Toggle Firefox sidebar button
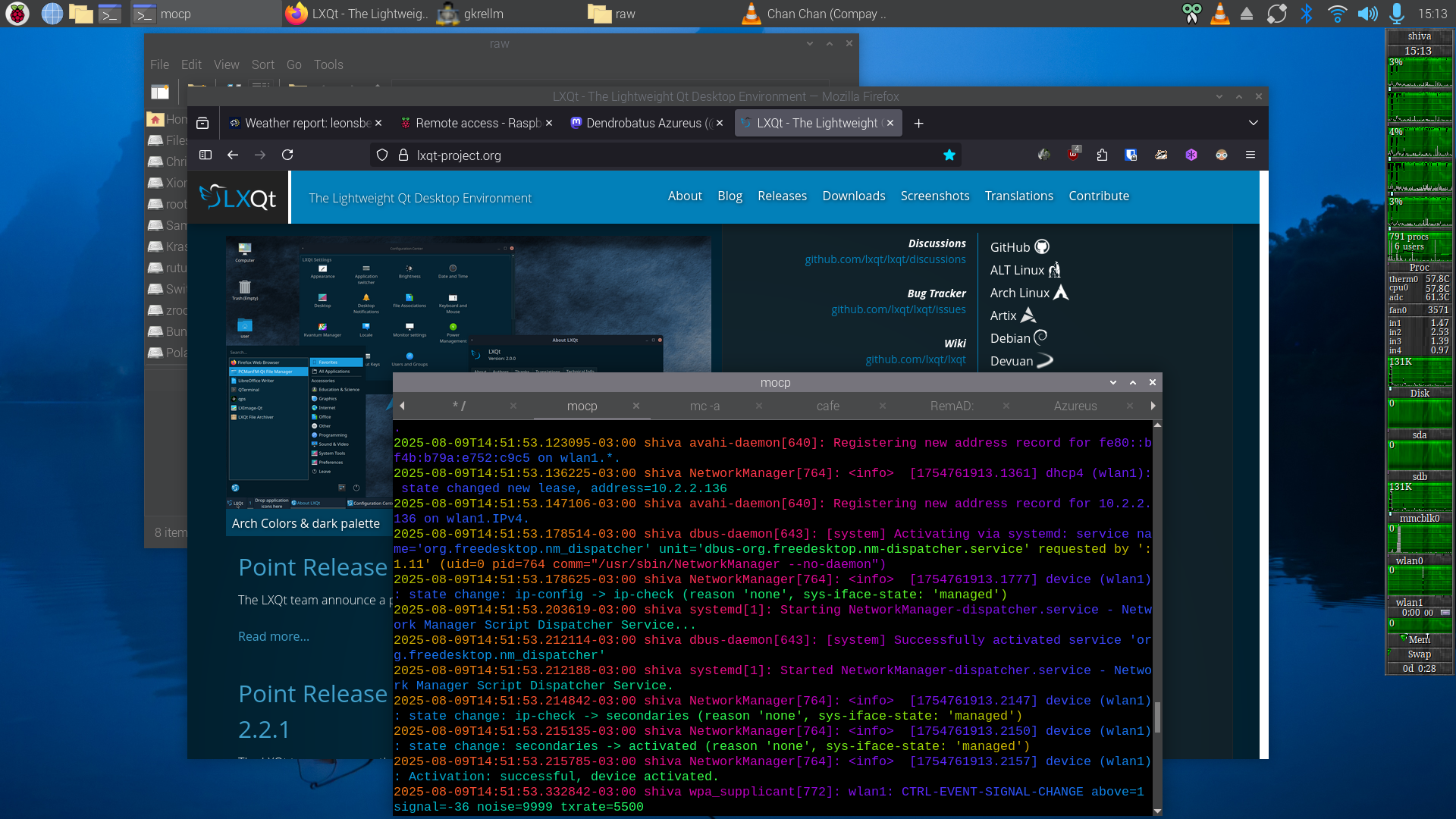This screenshot has width=1456, height=819. click(x=205, y=155)
